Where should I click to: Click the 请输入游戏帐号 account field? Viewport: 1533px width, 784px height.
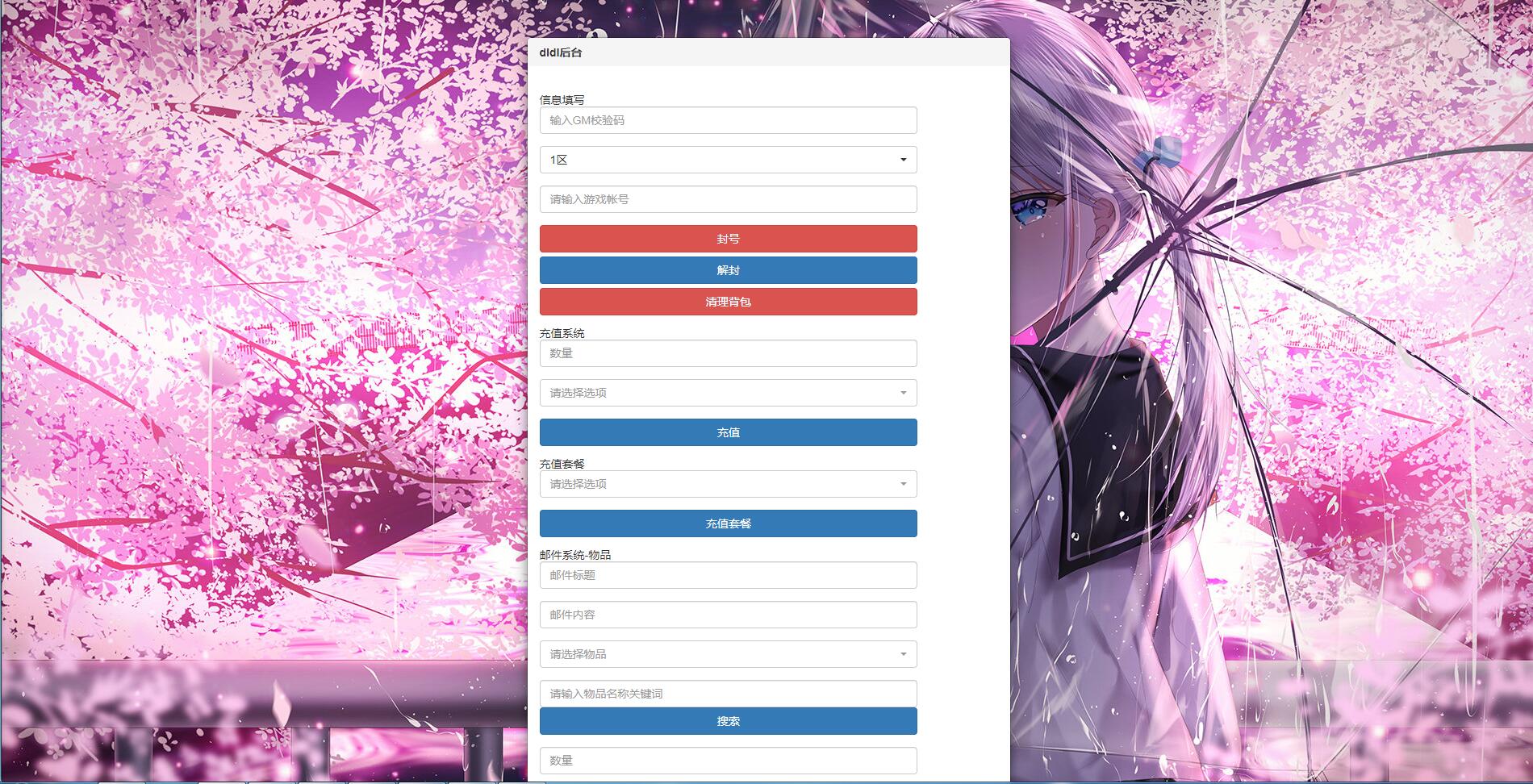[x=728, y=199]
